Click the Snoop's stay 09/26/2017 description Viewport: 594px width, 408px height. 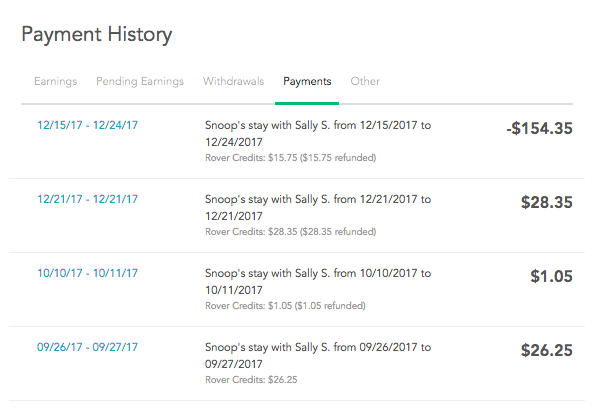pos(318,355)
